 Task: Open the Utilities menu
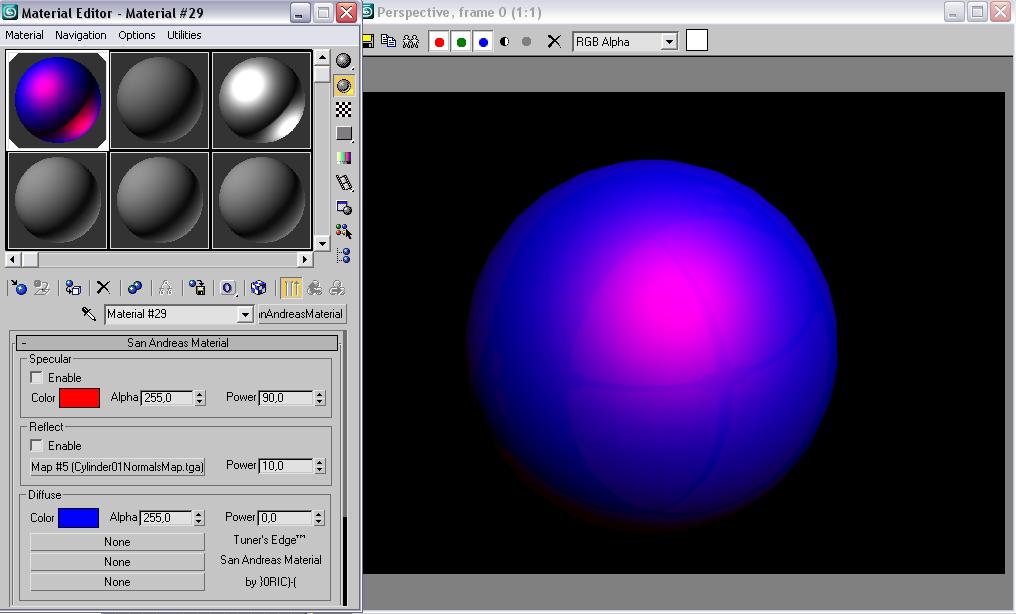[x=184, y=35]
